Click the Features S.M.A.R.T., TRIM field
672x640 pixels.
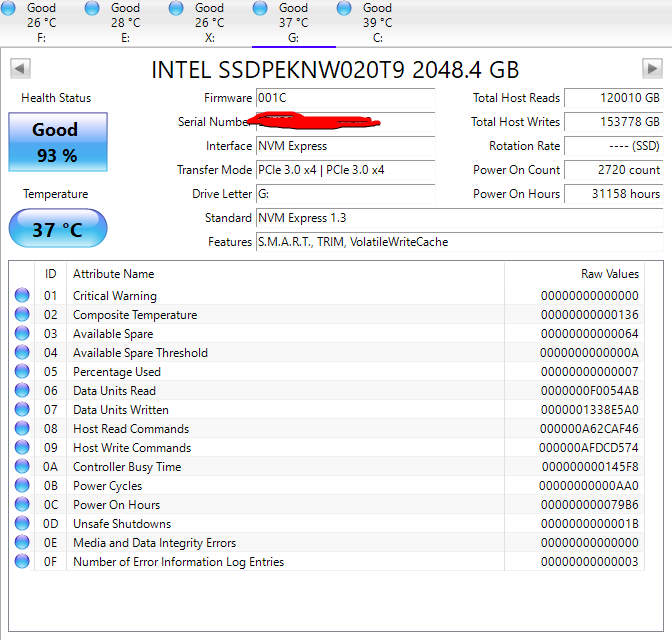[x=459, y=242]
